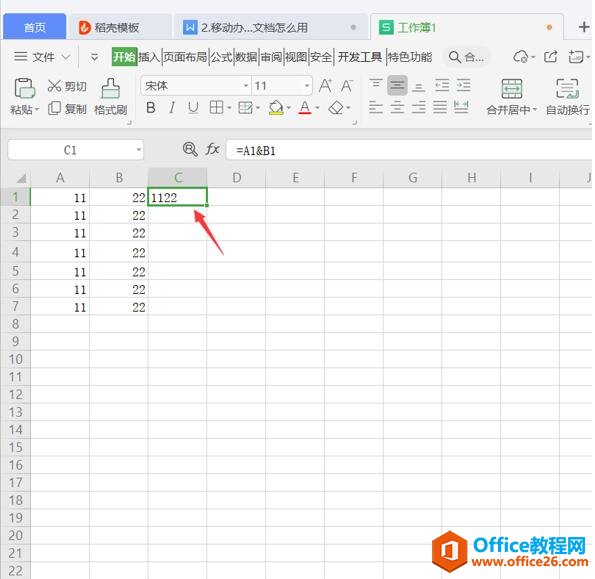Open the Name Box dropdown arrow
595x579 pixels.
[139, 150]
